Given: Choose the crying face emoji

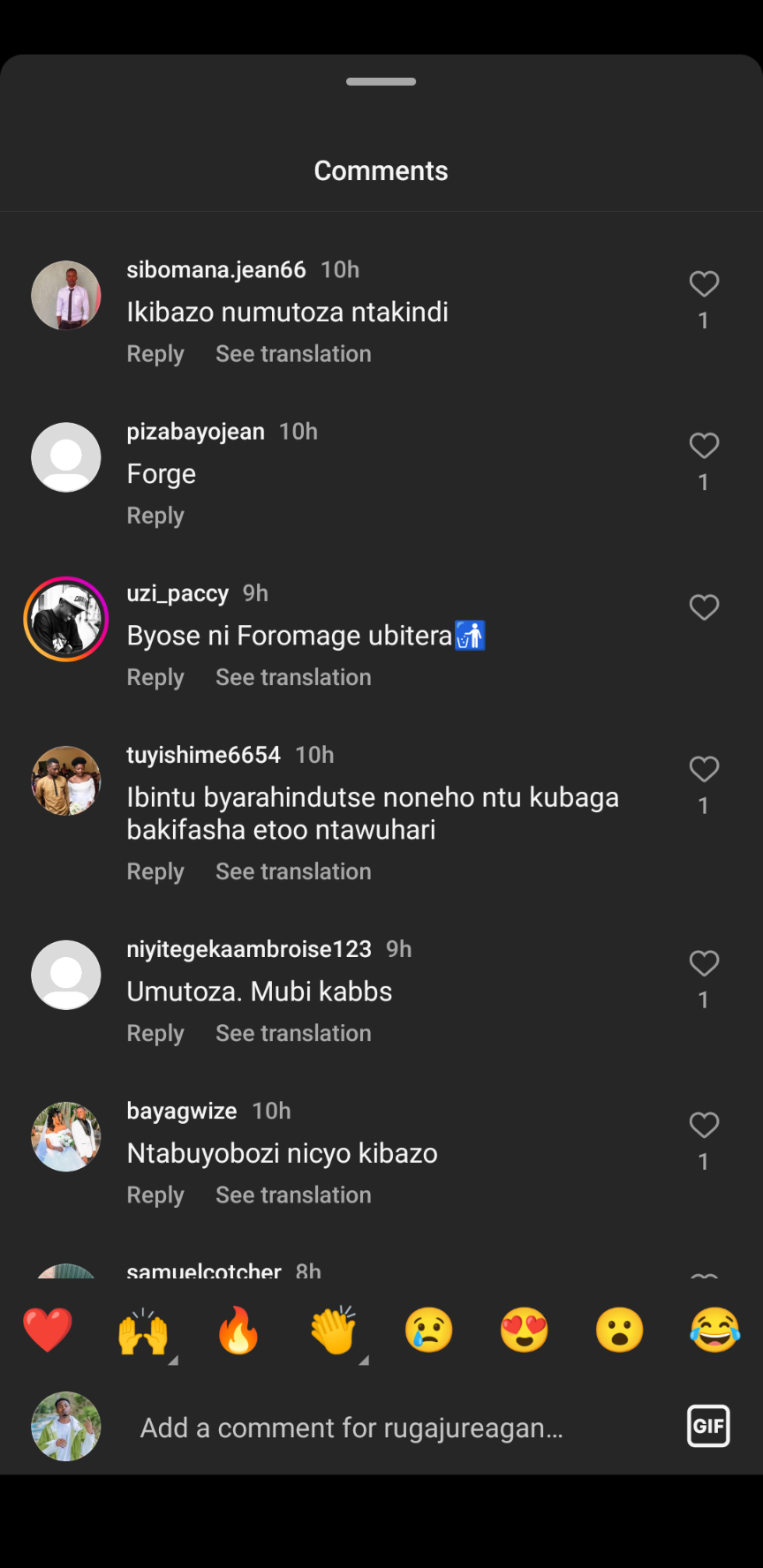Looking at the screenshot, I should pyautogui.click(x=429, y=1331).
